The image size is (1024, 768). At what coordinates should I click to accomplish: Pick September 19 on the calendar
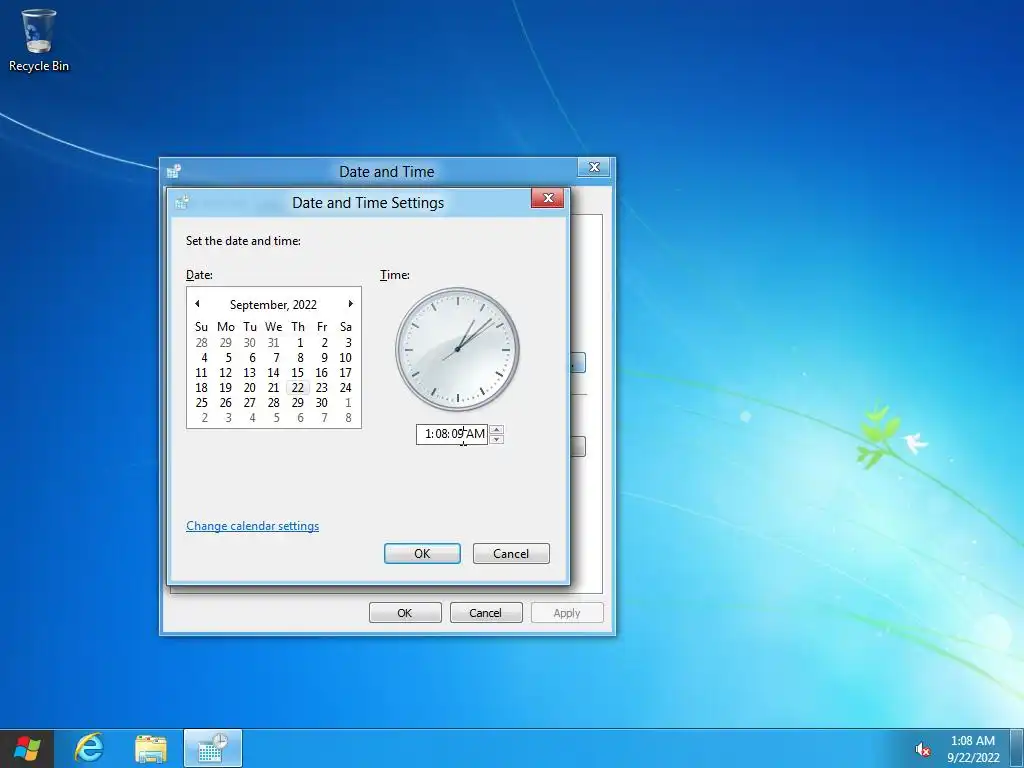click(225, 387)
